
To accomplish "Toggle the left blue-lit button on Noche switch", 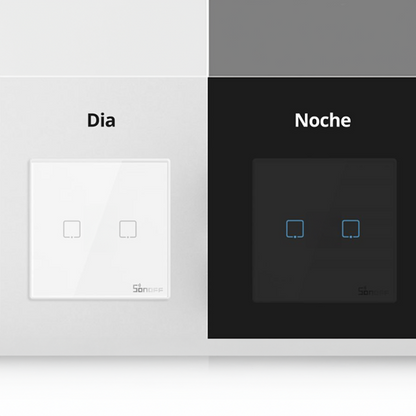I will (x=295, y=229).
